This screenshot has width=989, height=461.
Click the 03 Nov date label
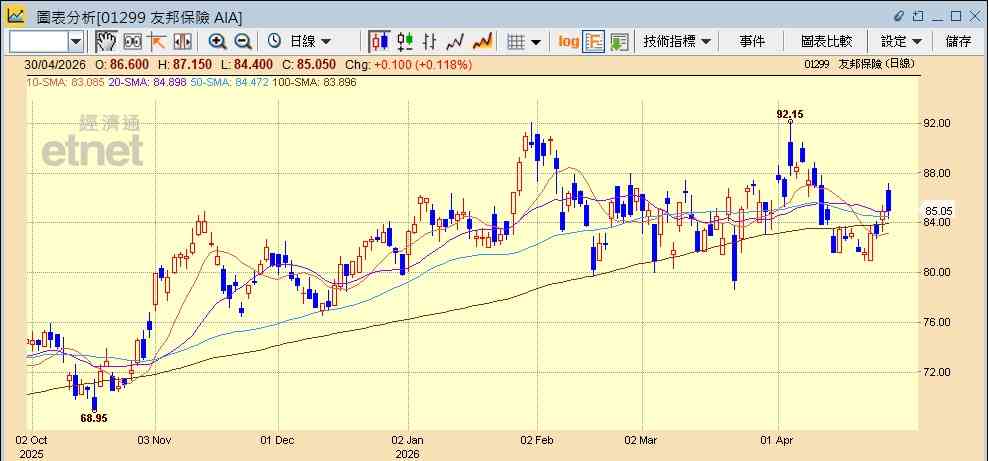coord(155,440)
